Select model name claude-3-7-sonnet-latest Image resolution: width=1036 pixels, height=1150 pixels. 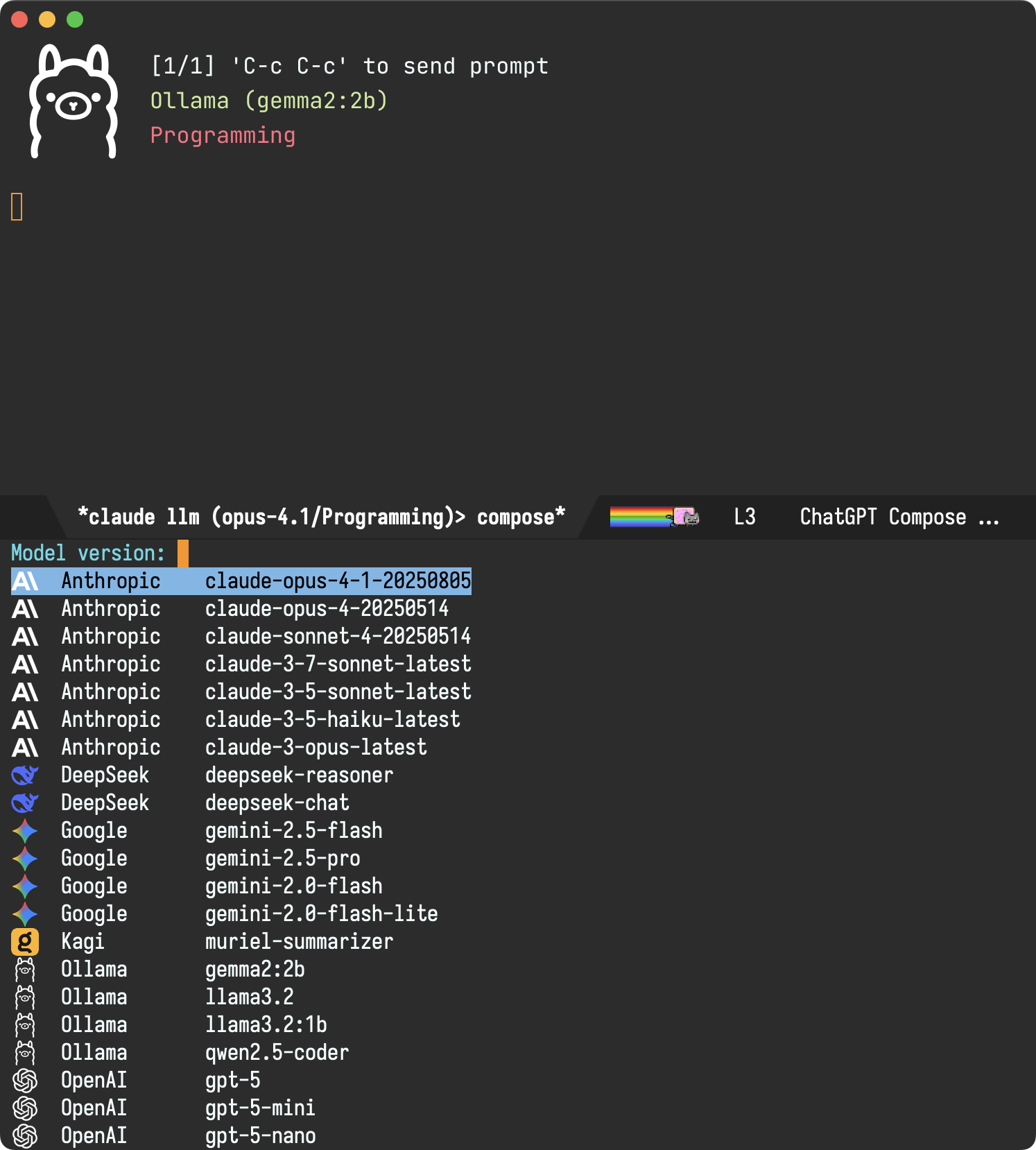(338, 664)
